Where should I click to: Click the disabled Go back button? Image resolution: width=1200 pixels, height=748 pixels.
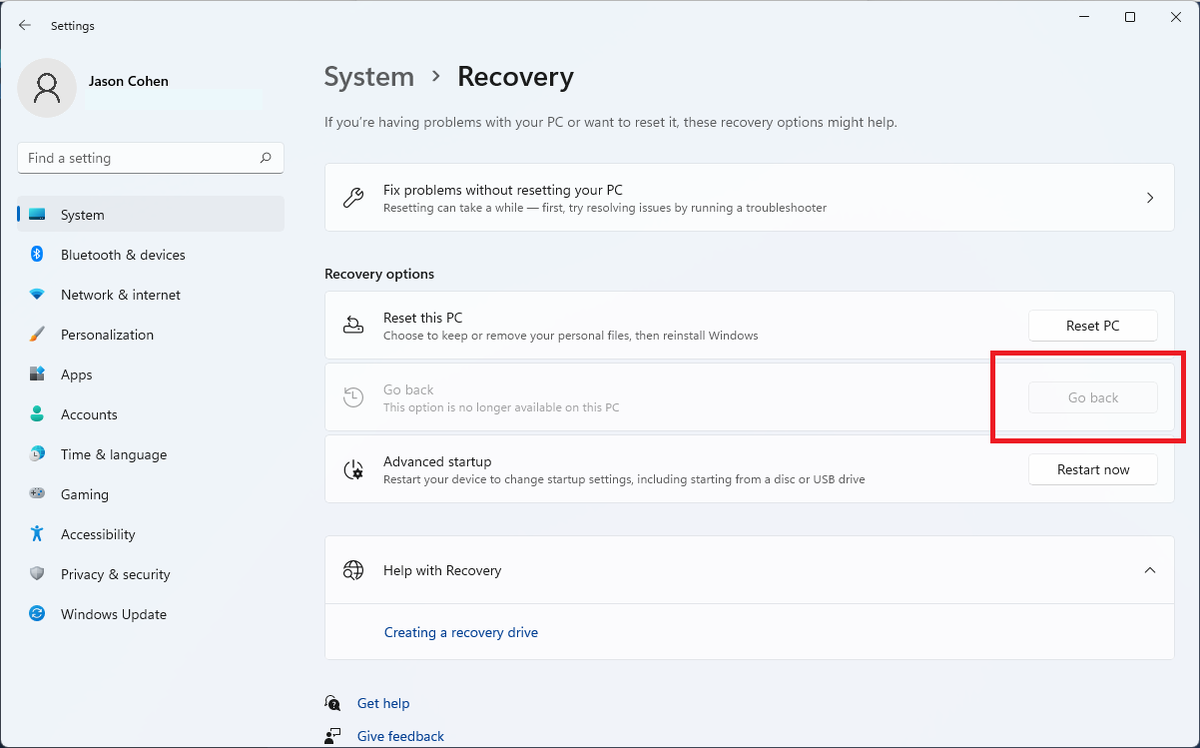click(x=1093, y=398)
